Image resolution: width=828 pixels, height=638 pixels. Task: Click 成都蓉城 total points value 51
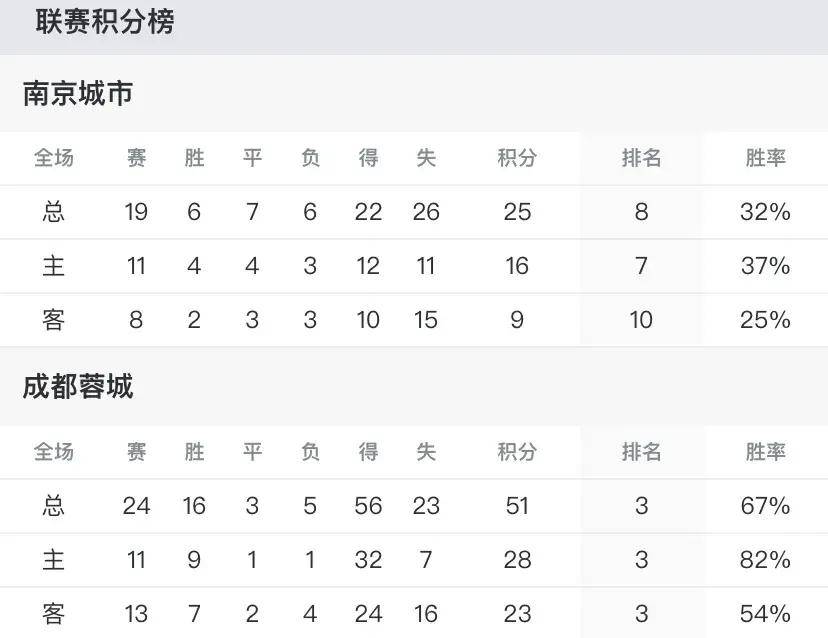517,505
